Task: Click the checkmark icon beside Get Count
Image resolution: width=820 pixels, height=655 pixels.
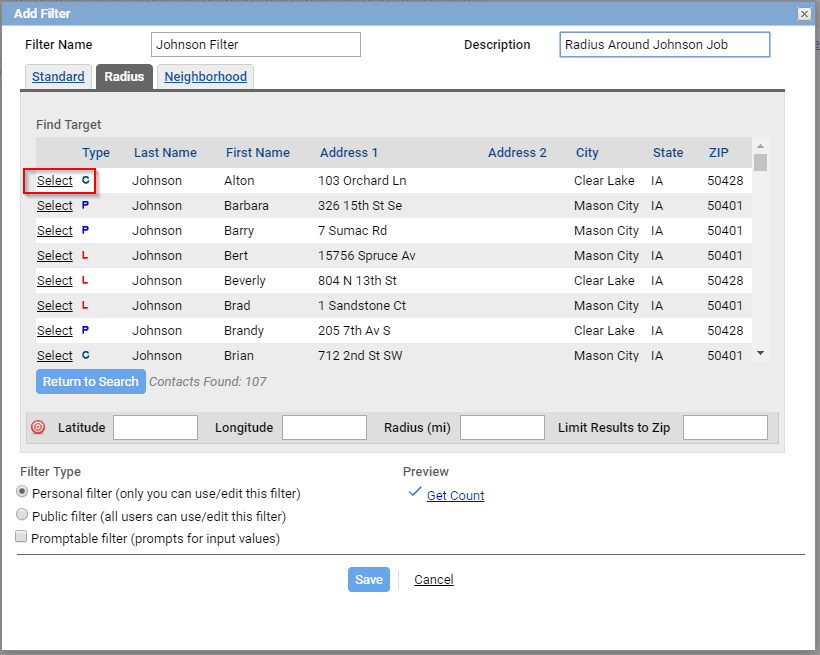Action: click(415, 492)
